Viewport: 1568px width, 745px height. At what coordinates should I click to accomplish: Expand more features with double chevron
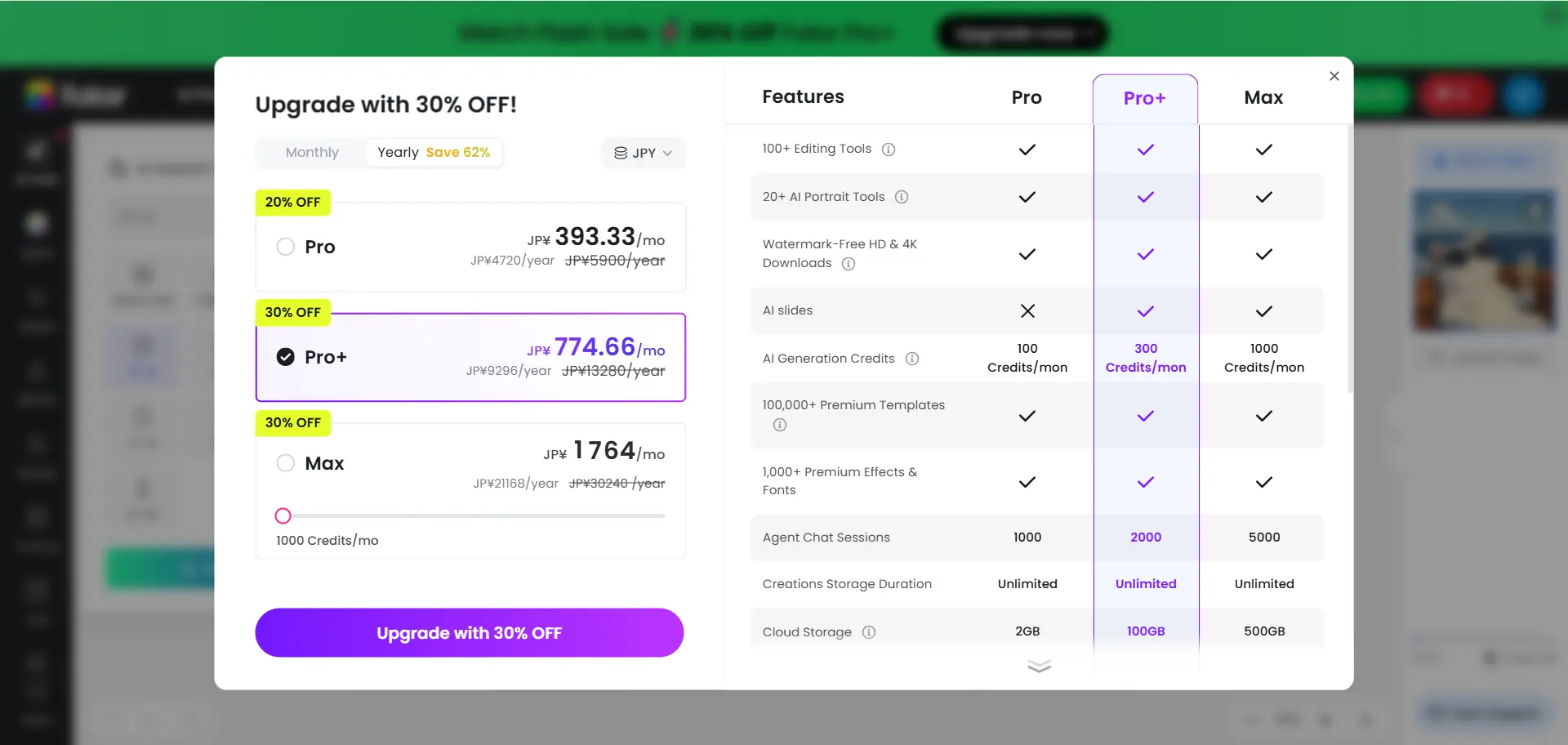(x=1039, y=667)
